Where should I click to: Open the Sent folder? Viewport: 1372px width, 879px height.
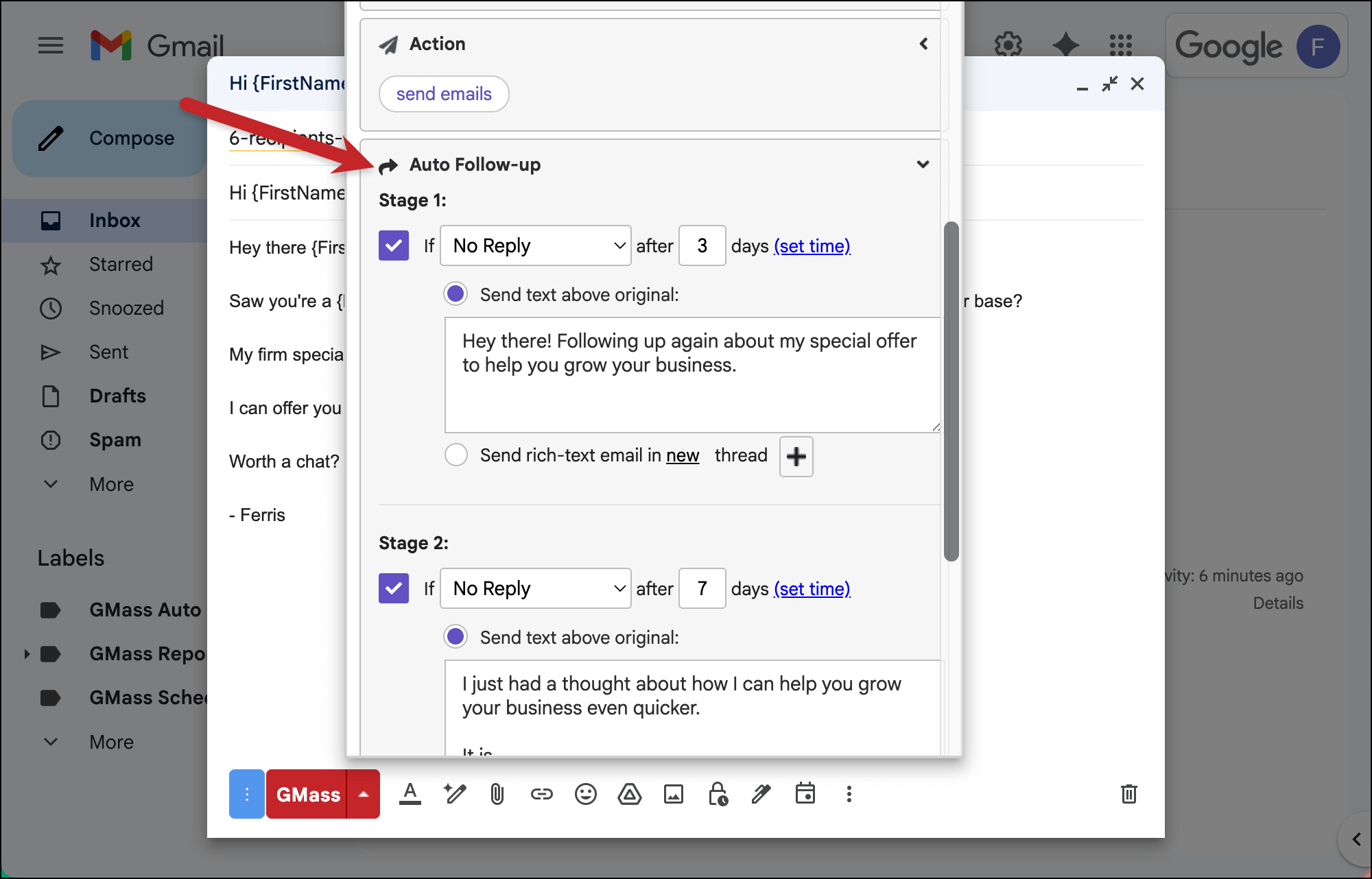[108, 352]
